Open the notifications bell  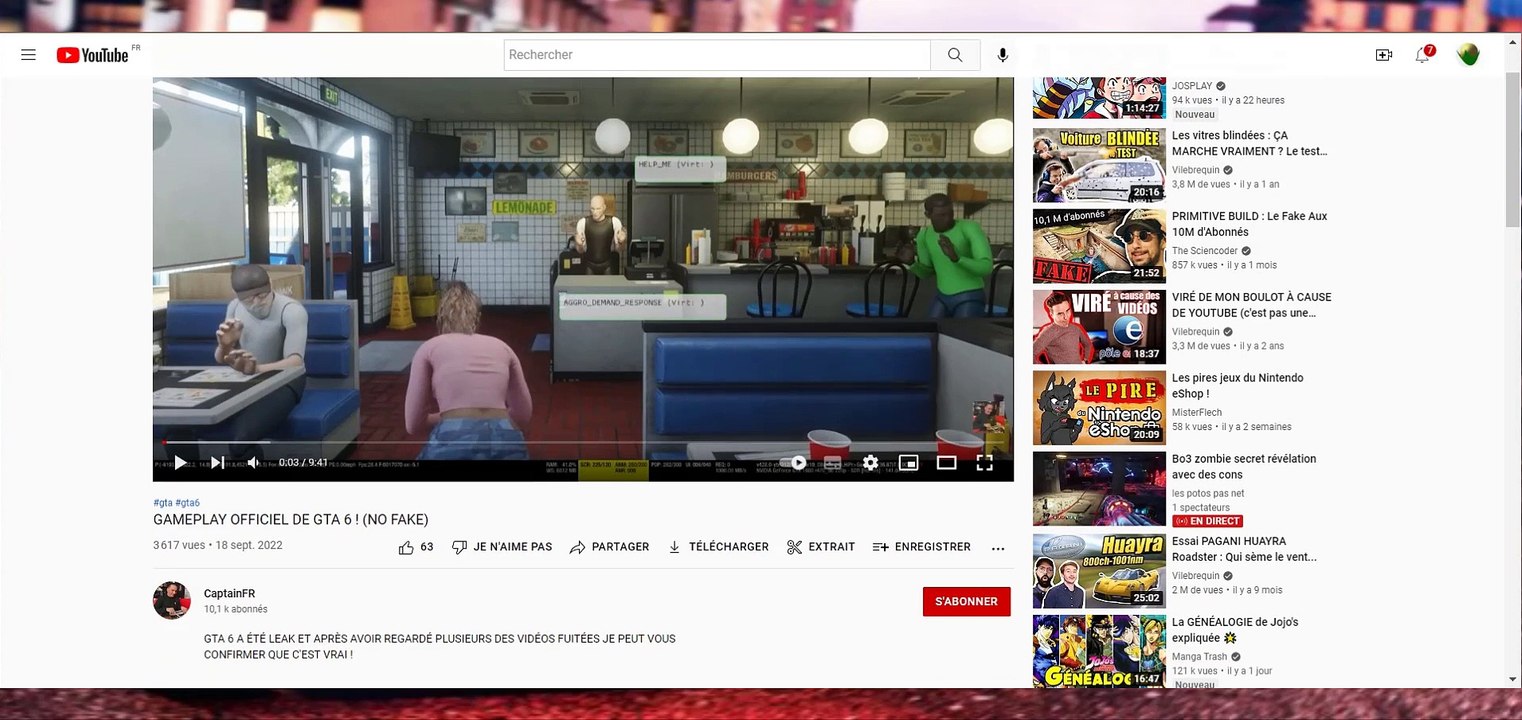(1422, 55)
